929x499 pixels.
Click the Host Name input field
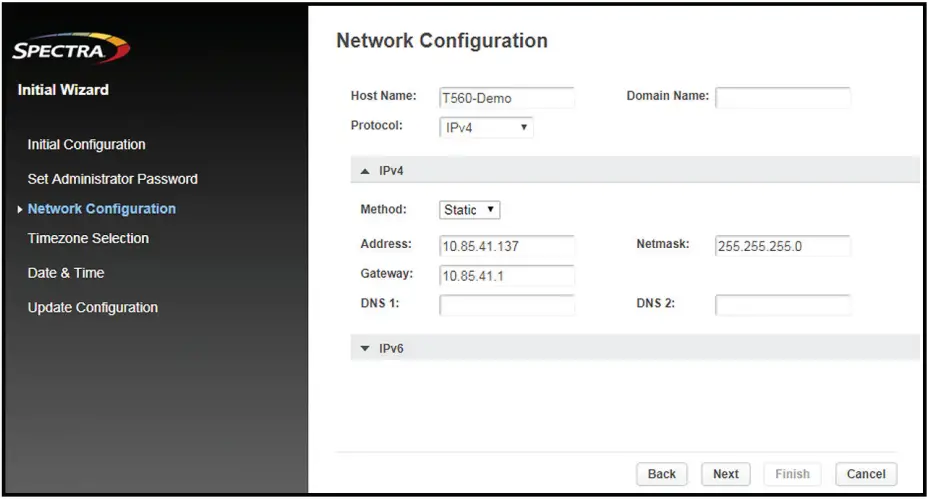pyautogui.click(x=507, y=98)
